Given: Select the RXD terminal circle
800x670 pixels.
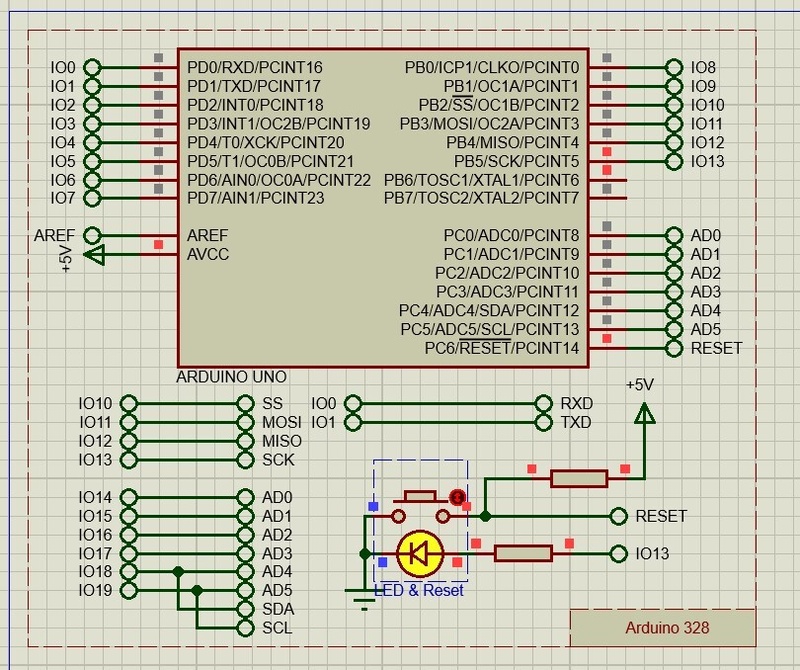Looking at the screenshot, I should click(543, 404).
